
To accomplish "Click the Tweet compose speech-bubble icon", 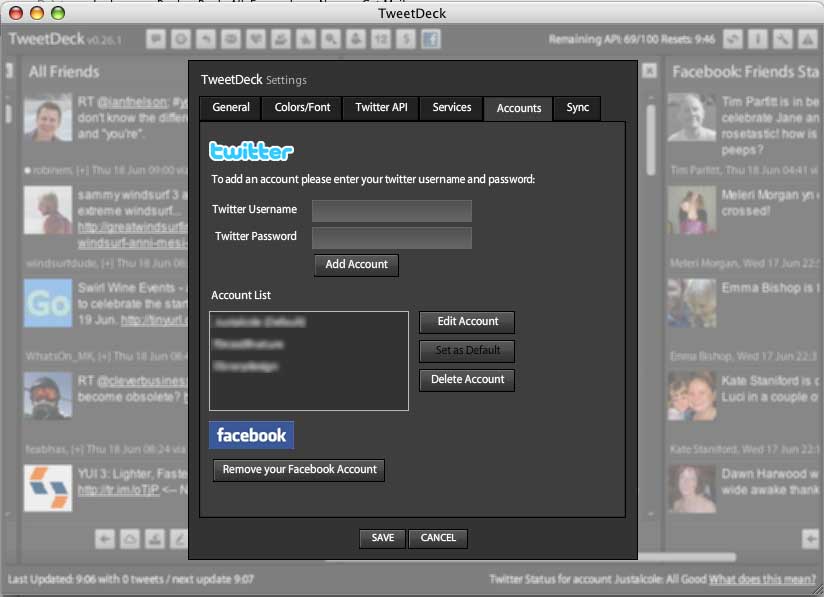I will (x=156, y=39).
